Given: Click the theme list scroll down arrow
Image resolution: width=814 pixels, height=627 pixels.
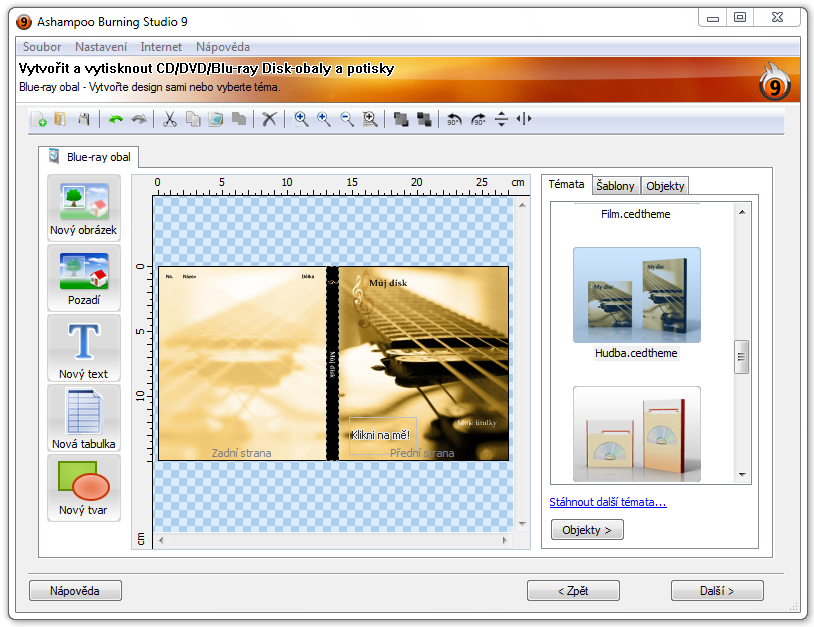Looking at the screenshot, I should click(742, 475).
